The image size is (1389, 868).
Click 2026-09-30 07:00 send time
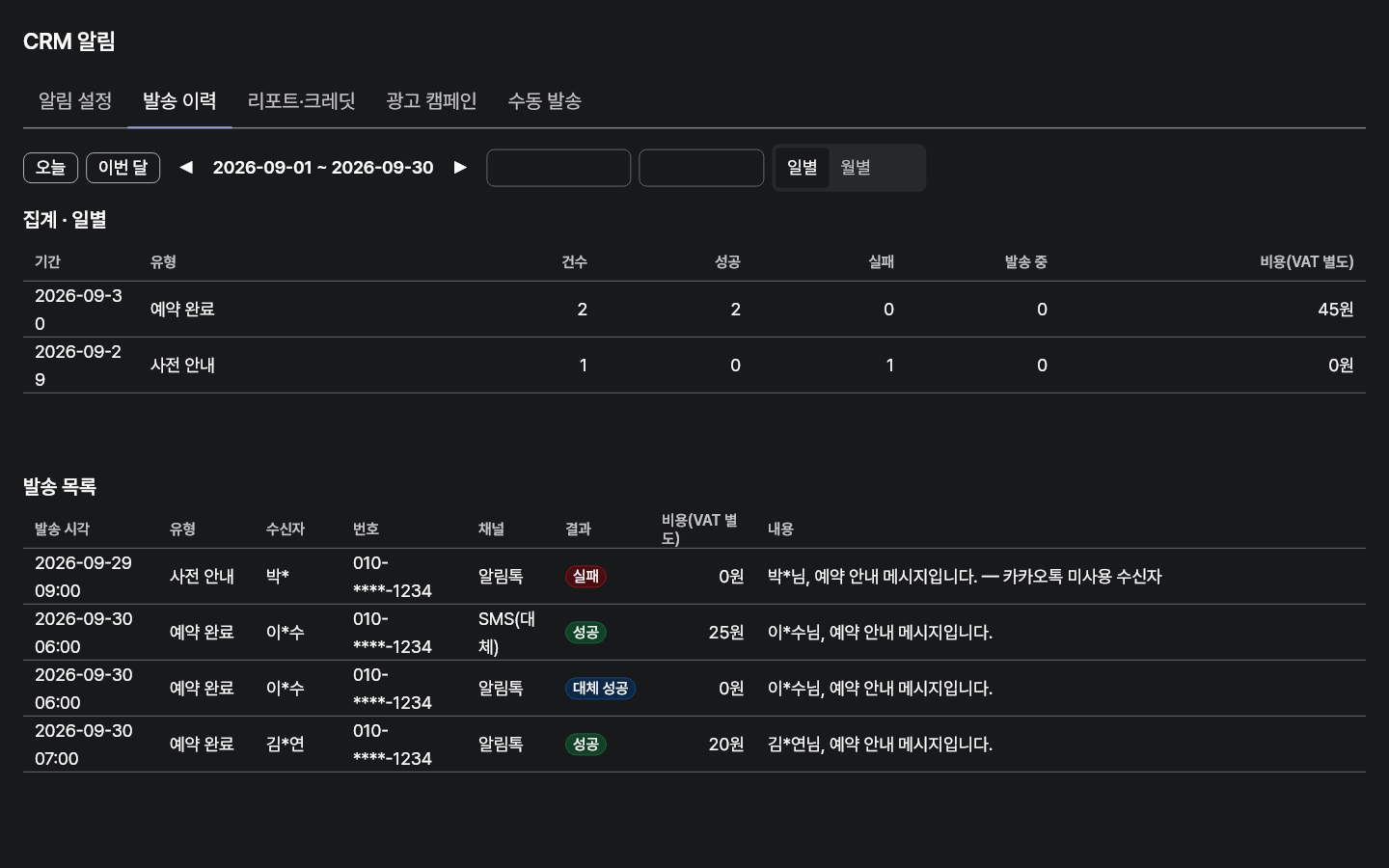coord(83,745)
